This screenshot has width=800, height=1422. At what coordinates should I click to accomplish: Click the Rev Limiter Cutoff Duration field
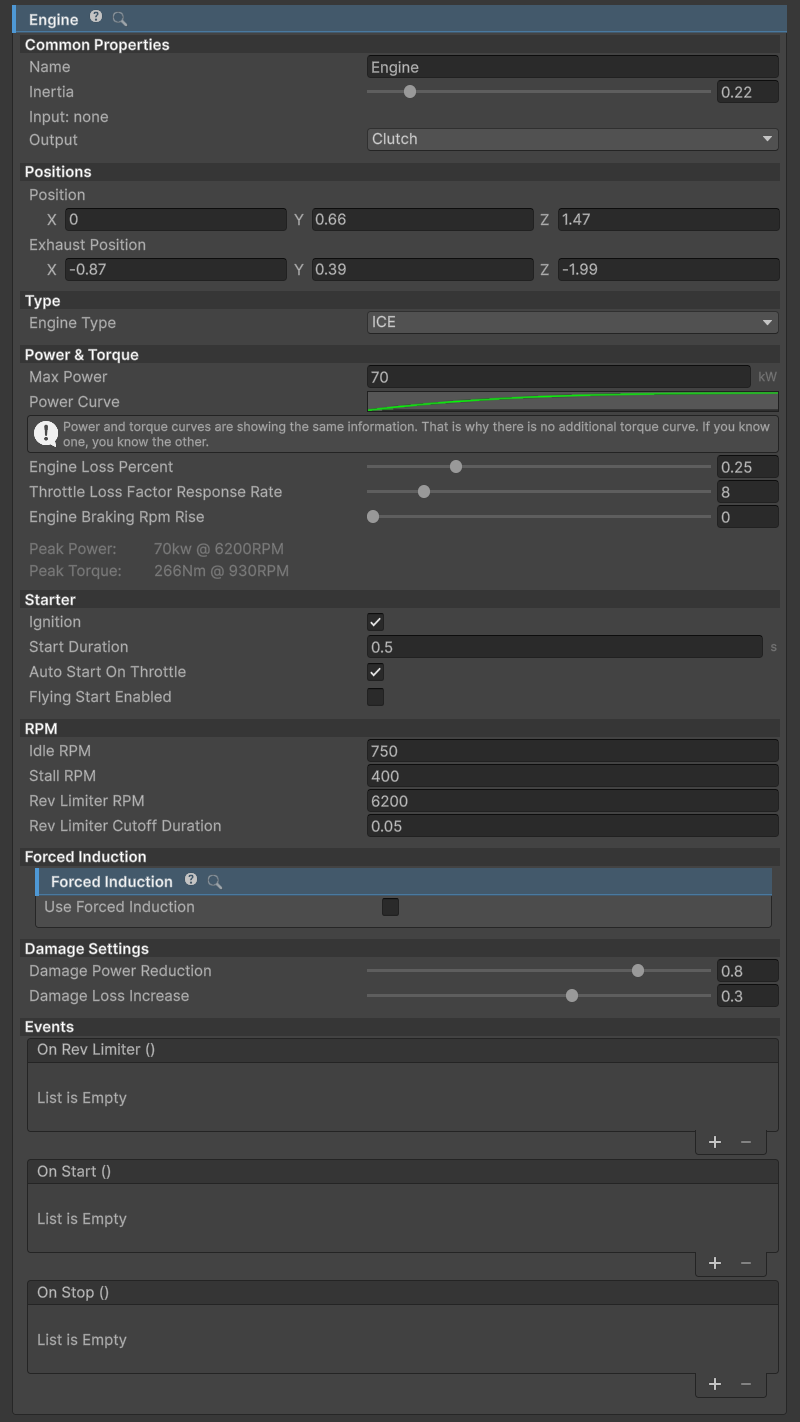573,826
